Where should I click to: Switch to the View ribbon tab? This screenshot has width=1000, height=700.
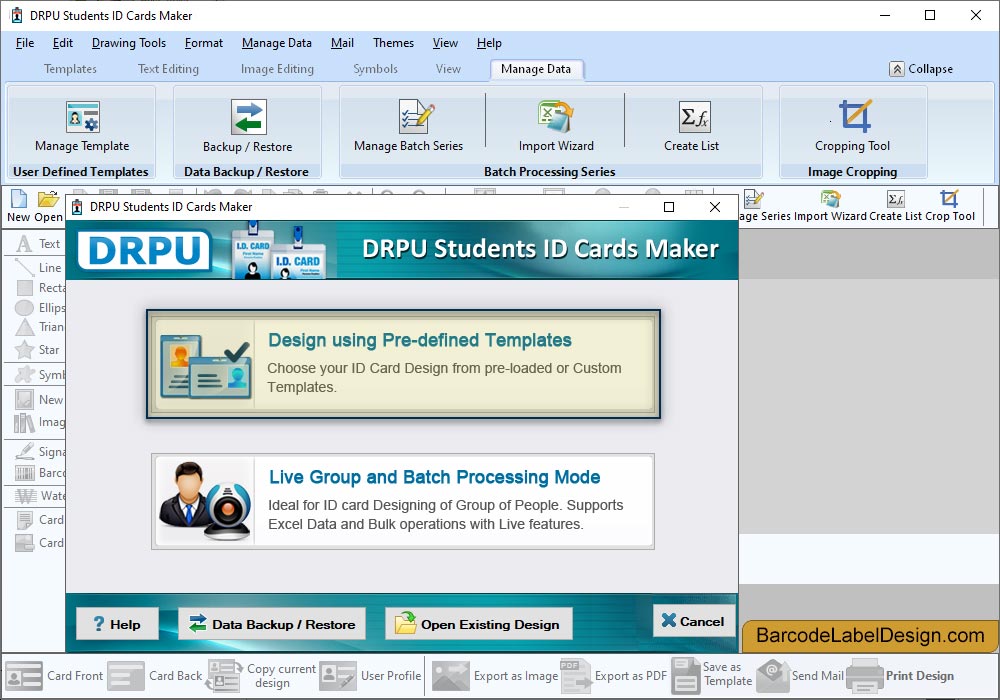[448, 69]
